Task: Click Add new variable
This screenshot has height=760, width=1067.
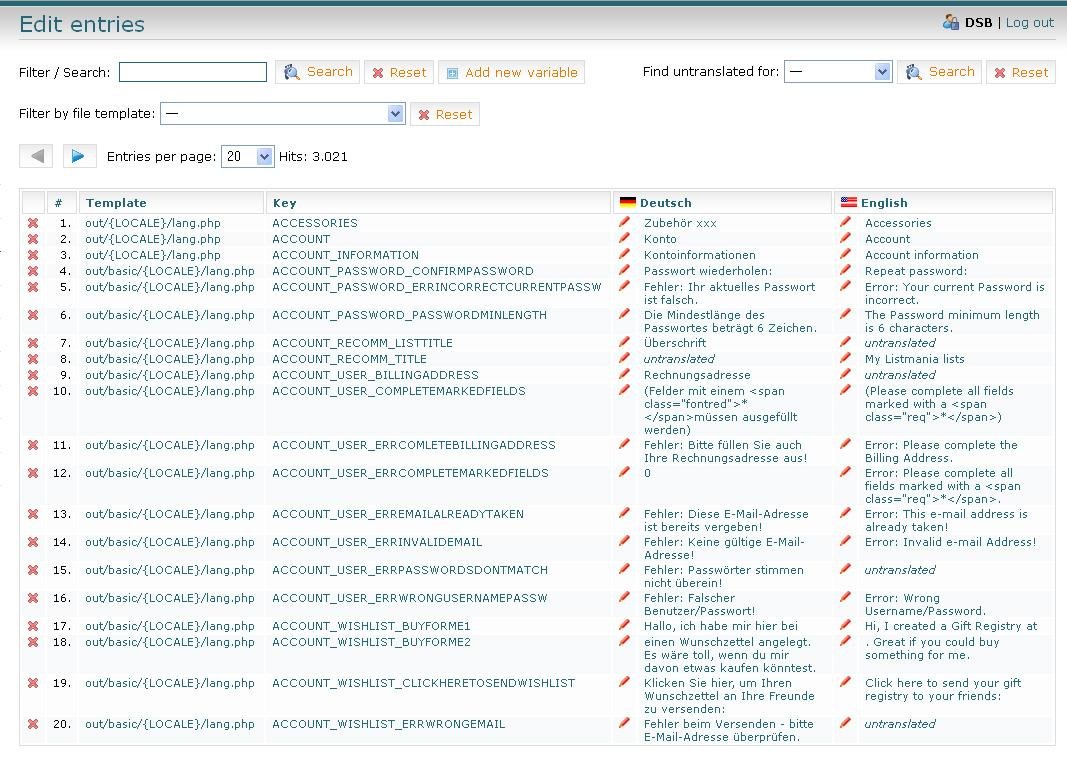Action: (511, 71)
